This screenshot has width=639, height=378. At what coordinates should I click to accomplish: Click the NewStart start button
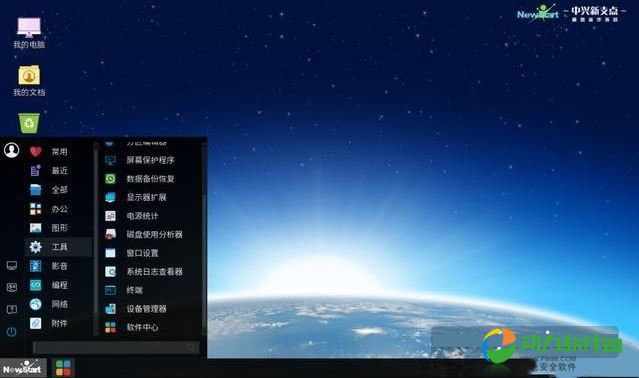click(x=23, y=368)
